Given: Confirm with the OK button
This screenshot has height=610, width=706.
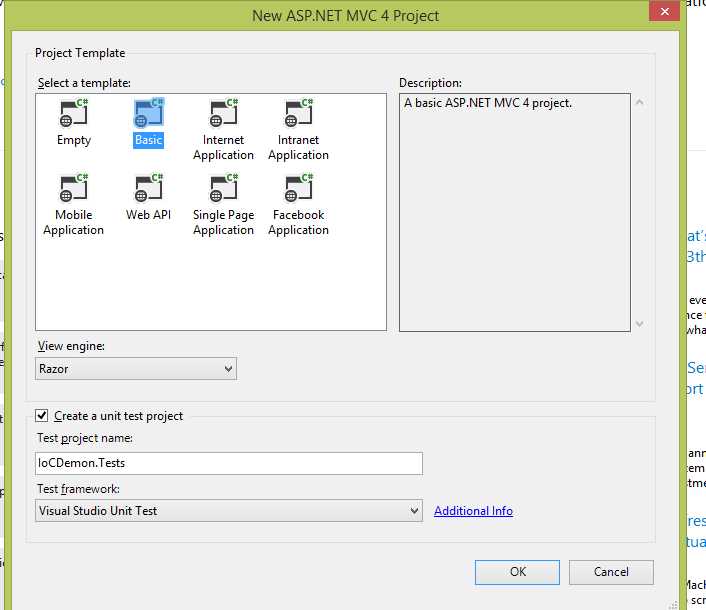Looking at the screenshot, I should click(517, 572).
